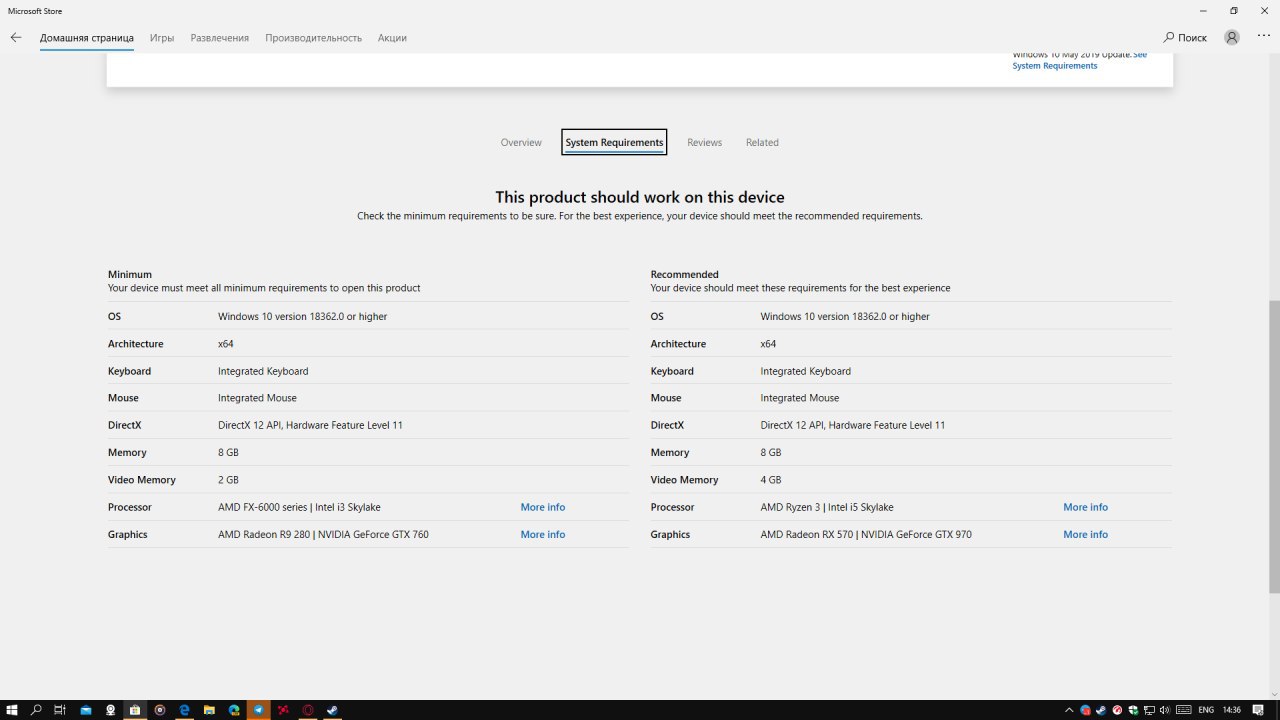Click the recommended Video Memory value '4 GB'
Viewport: 1280px width, 720px height.
pos(771,480)
